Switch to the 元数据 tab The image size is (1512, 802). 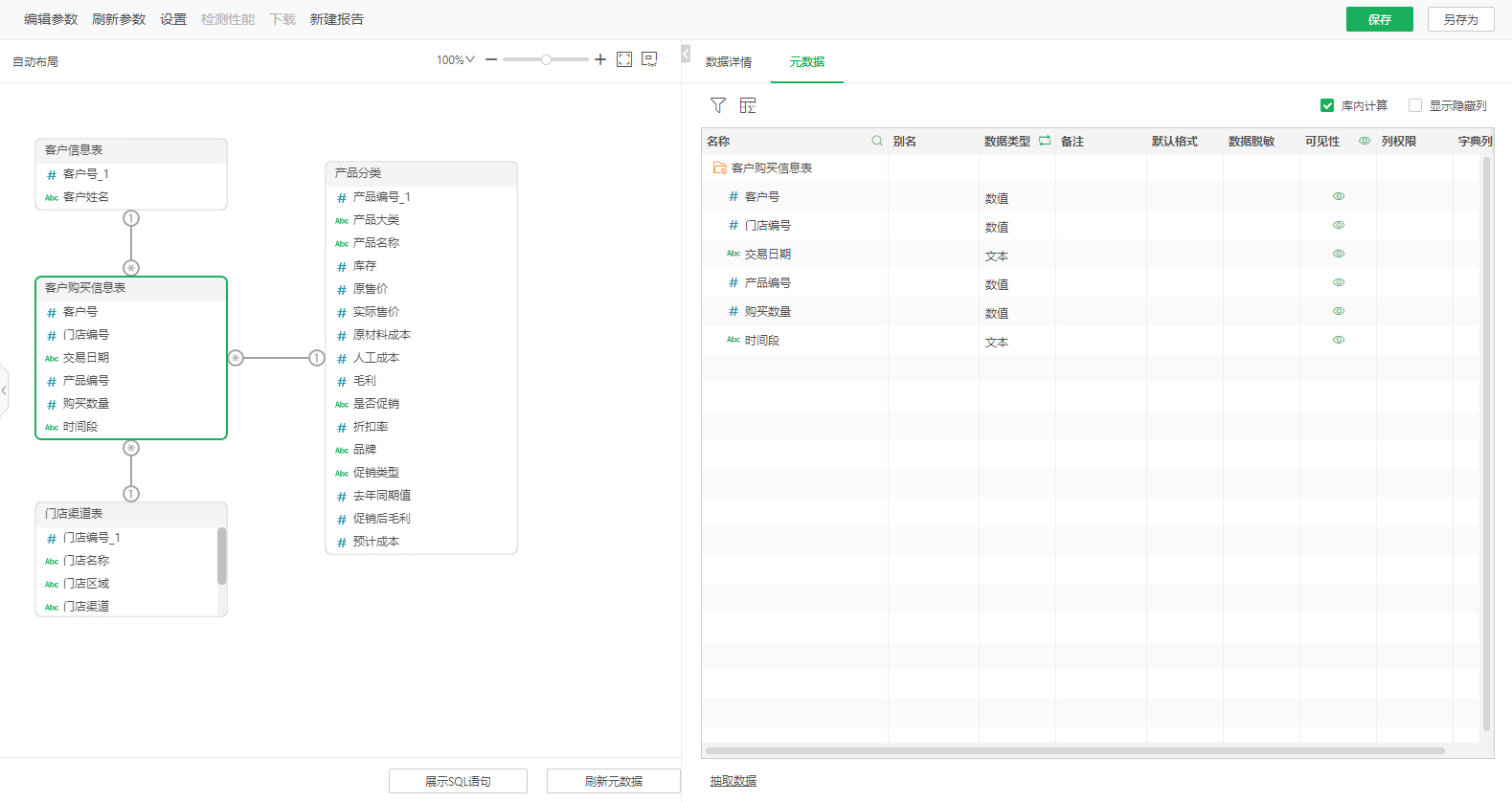[807, 62]
